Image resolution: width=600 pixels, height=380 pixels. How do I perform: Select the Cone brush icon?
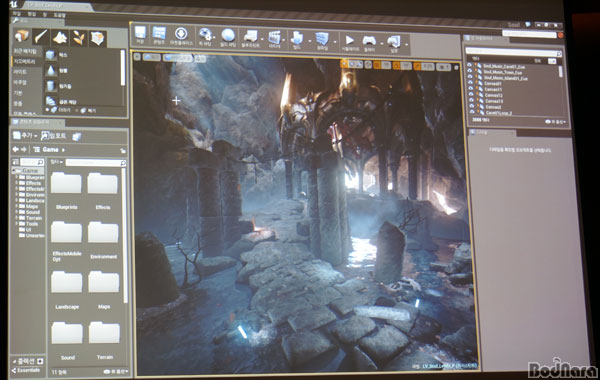pos(51,70)
